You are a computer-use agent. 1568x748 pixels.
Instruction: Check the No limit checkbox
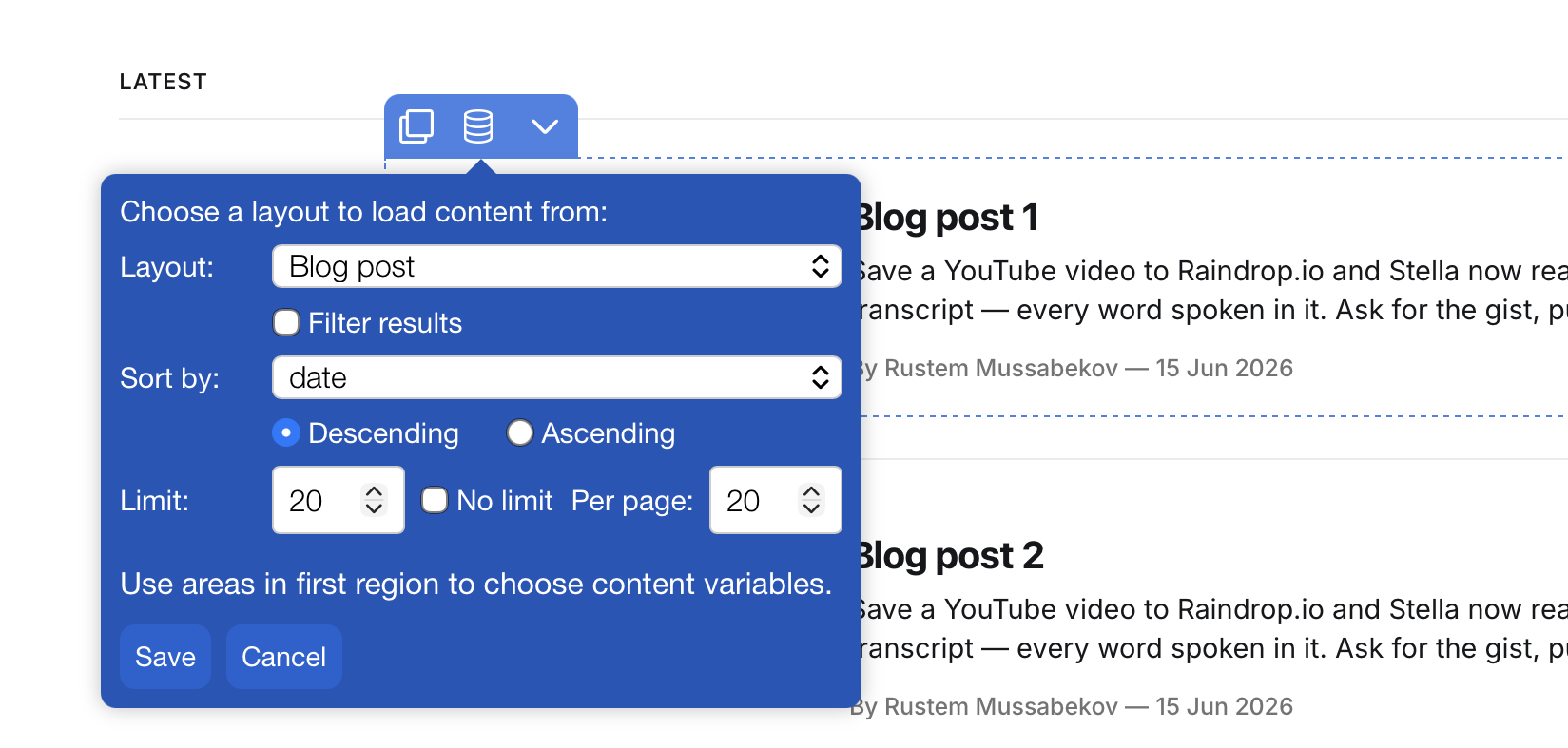435,500
